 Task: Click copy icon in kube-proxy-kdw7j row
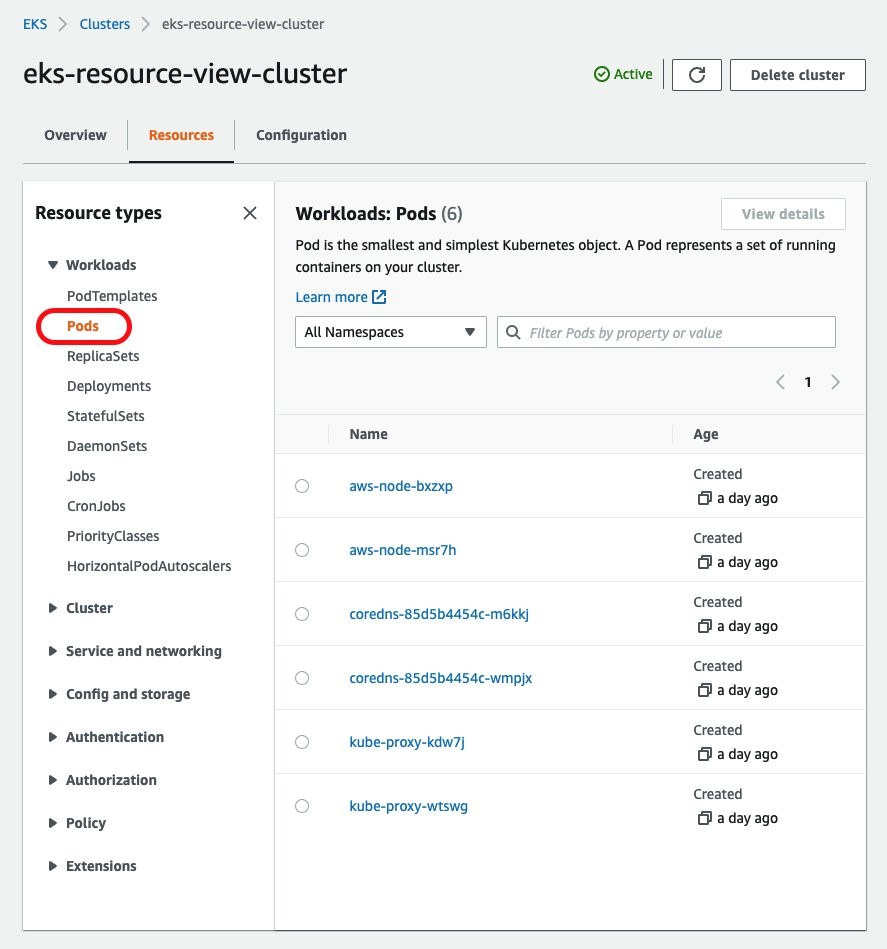click(704, 755)
